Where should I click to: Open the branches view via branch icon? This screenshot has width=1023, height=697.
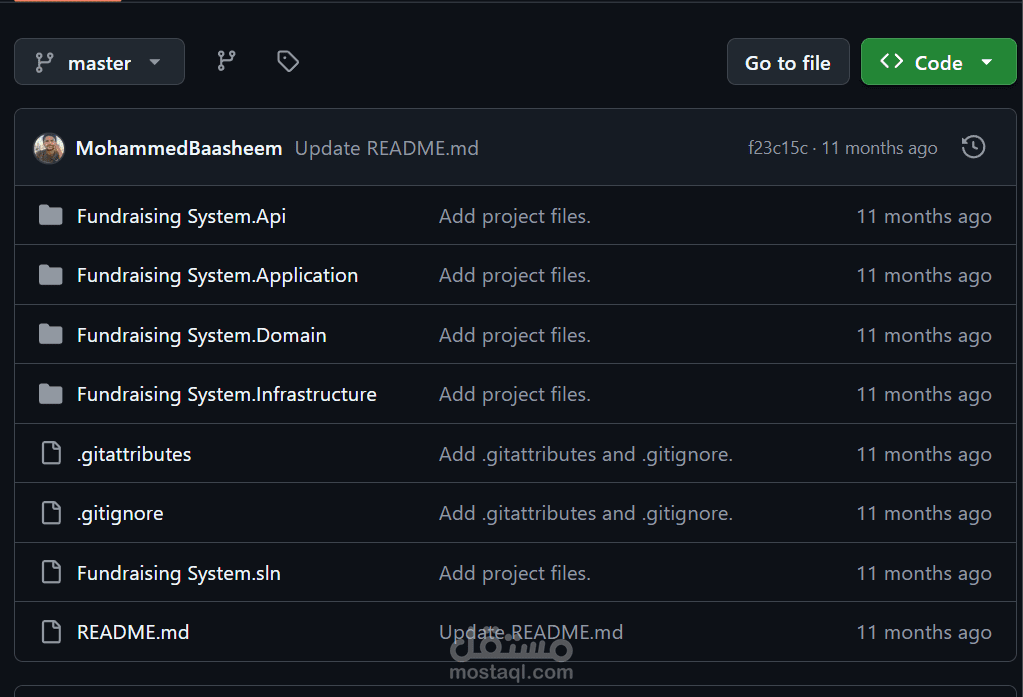point(226,61)
